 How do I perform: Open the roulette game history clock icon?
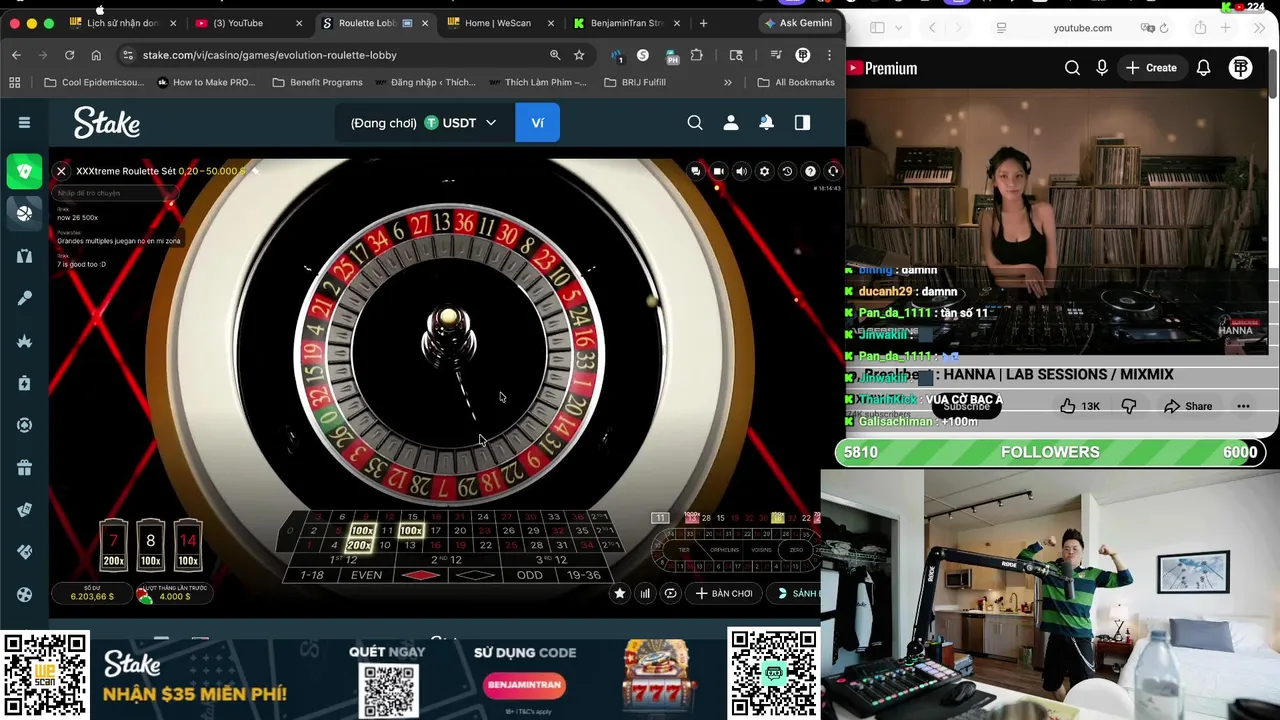click(x=787, y=171)
